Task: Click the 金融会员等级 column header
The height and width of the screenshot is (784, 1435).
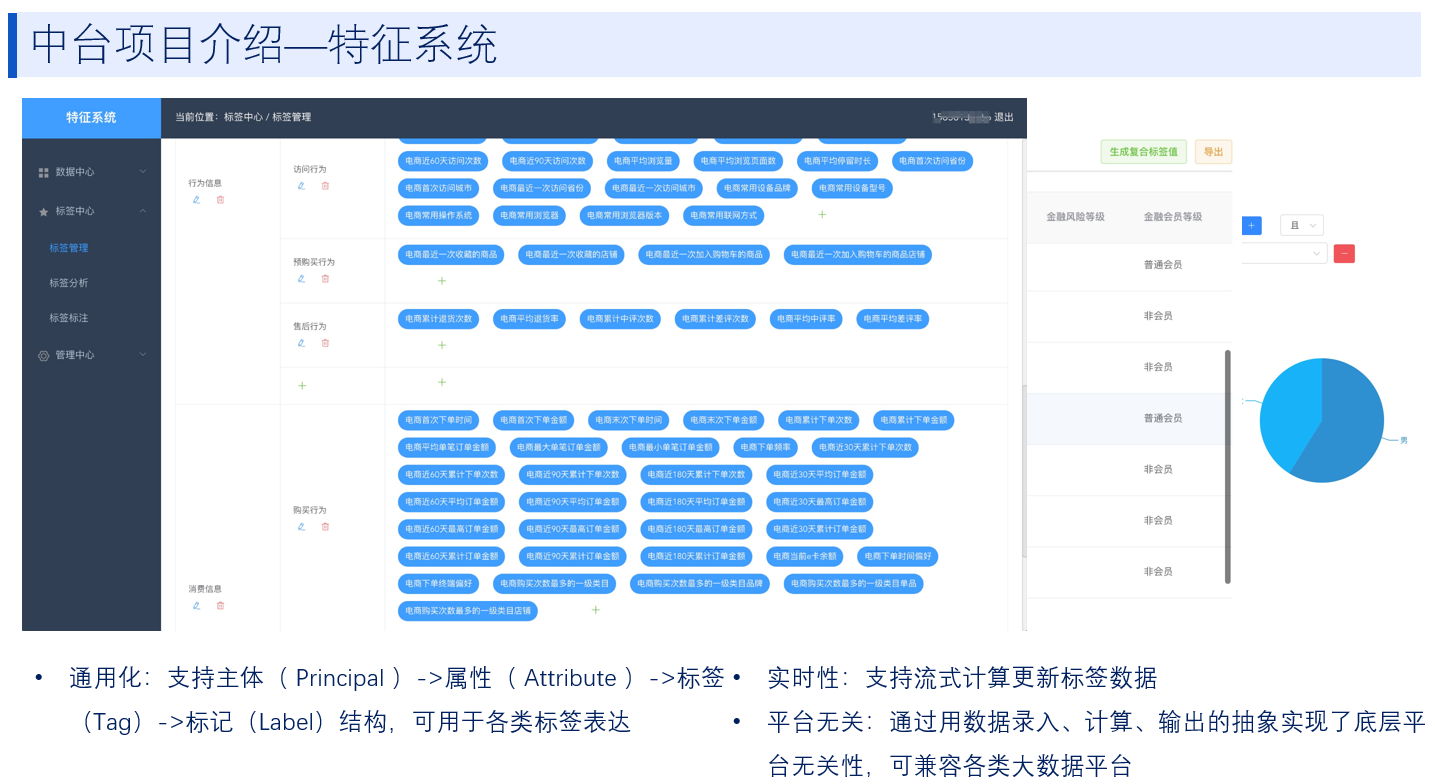Action: click(x=1173, y=217)
